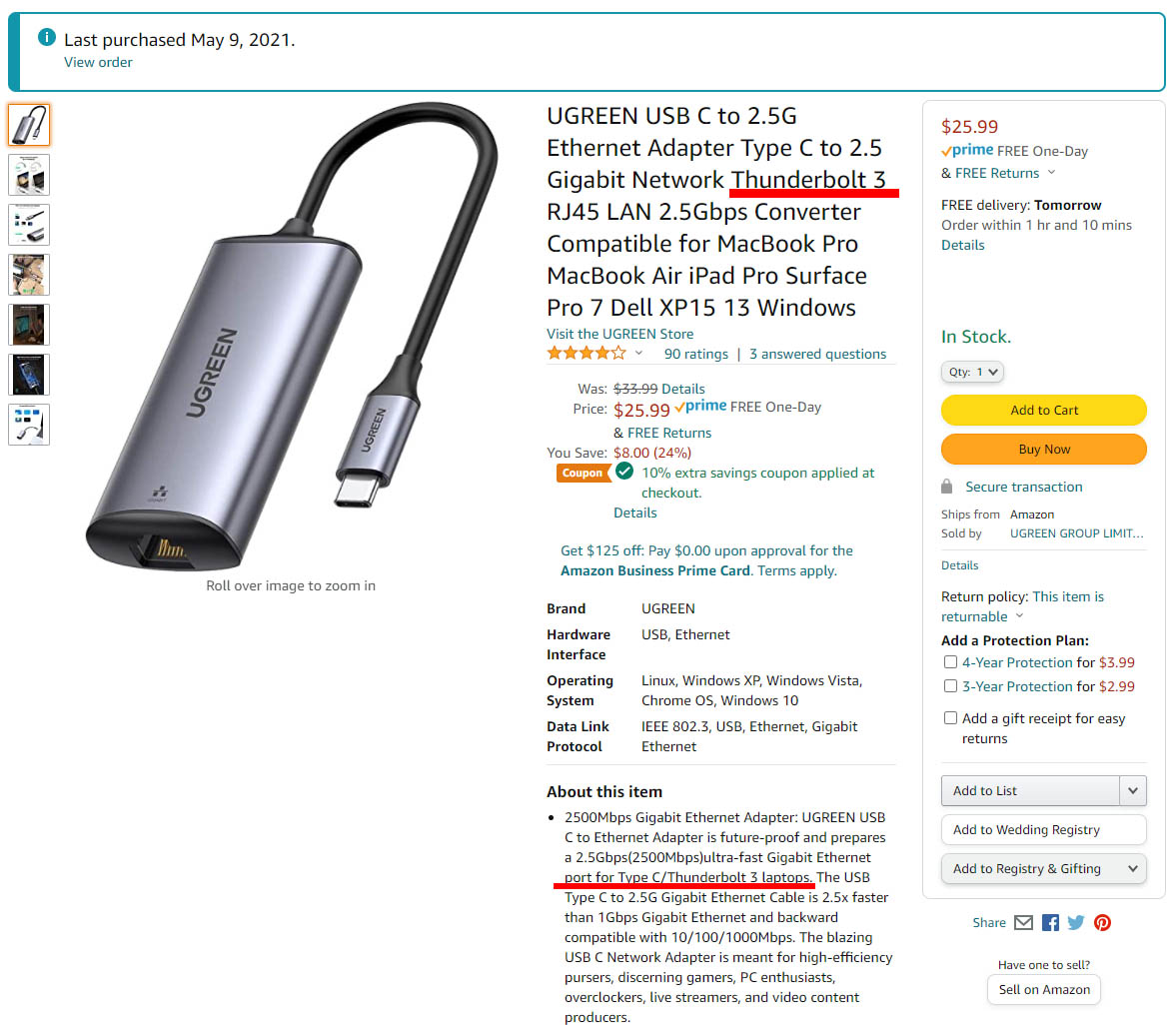Click the four-and-a-half star rating icon

click(587, 354)
